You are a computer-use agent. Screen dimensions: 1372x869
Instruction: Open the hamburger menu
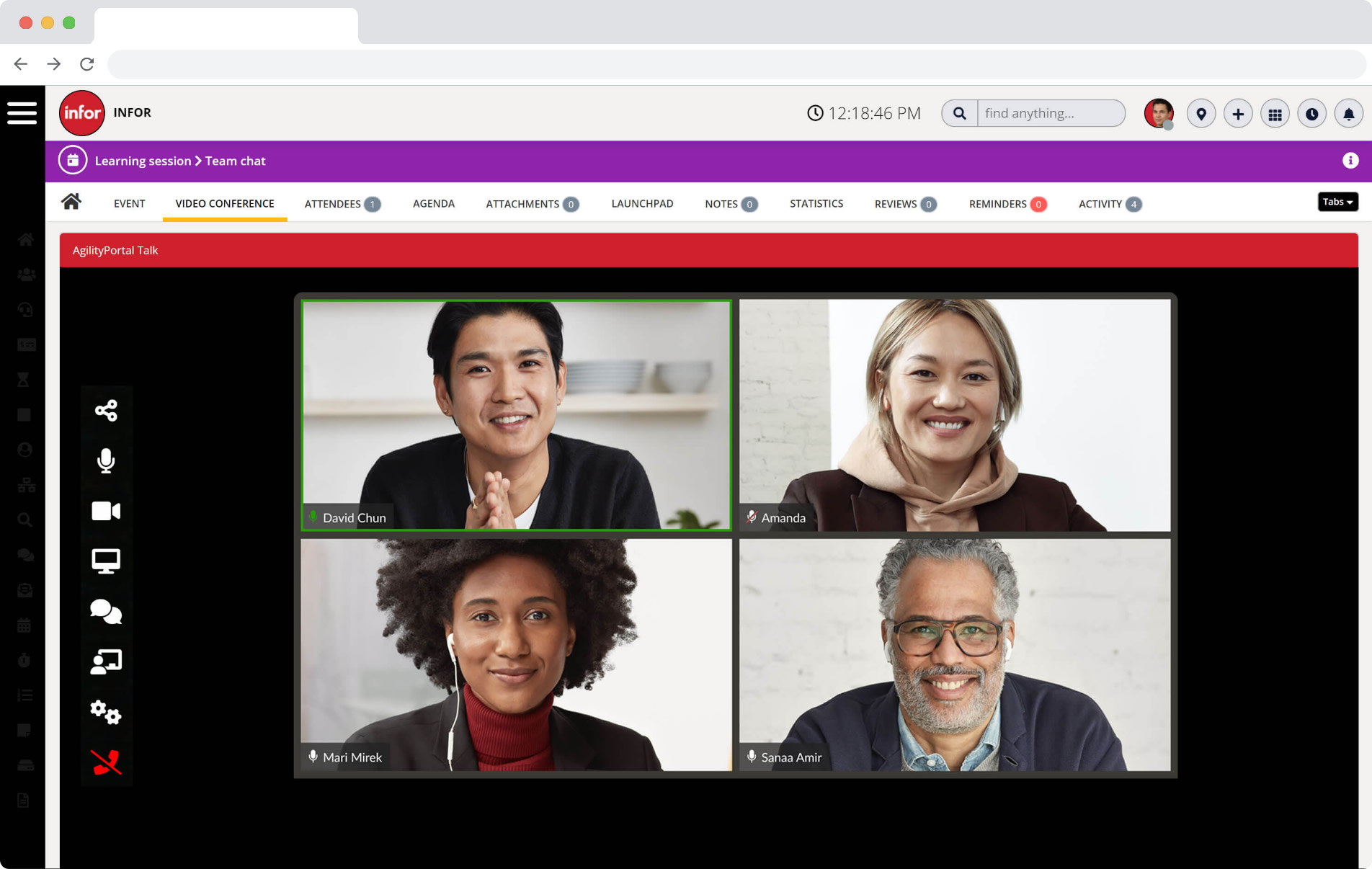tap(22, 113)
